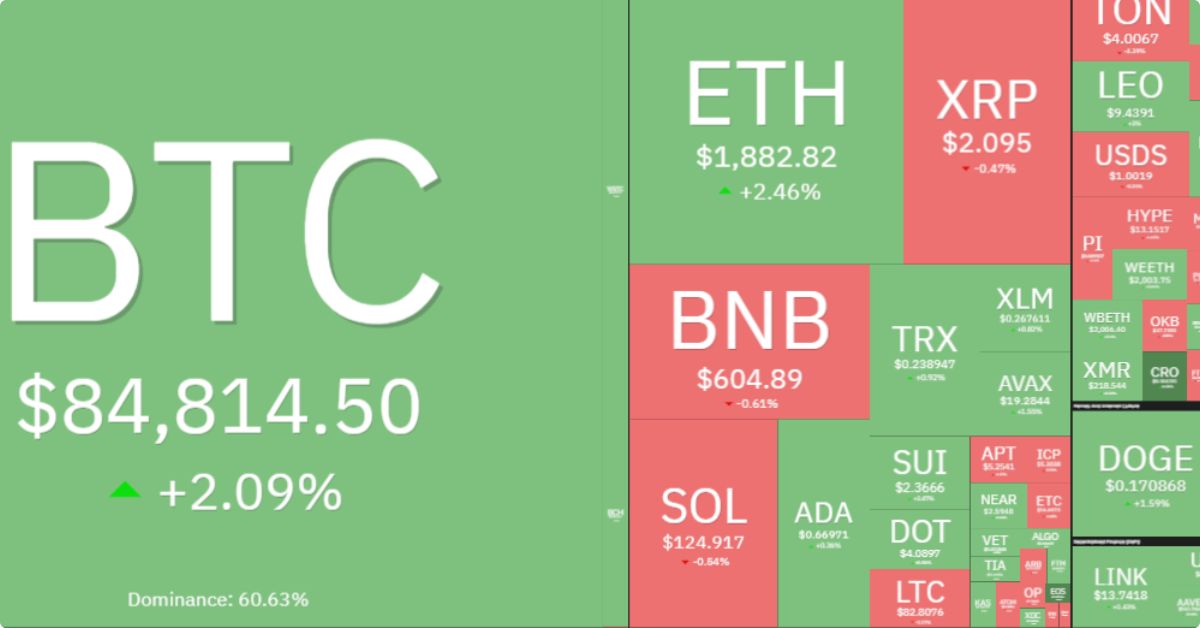1200x628 pixels.
Task: Click the green up arrow beside DOGE's +1.59%
Action: click(1127, 503)
